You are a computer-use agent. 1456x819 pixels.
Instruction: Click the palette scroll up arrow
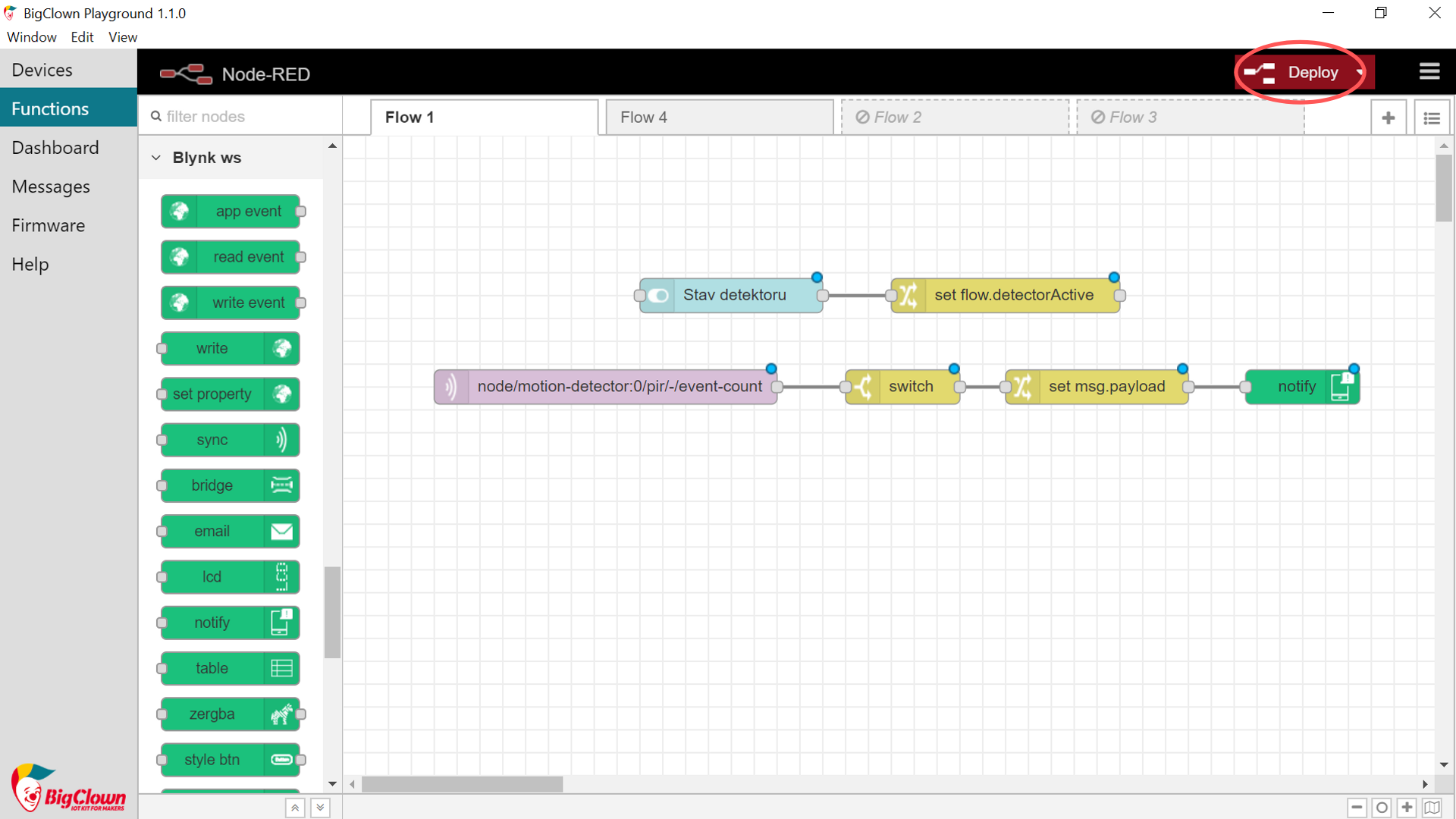(332, 146)
